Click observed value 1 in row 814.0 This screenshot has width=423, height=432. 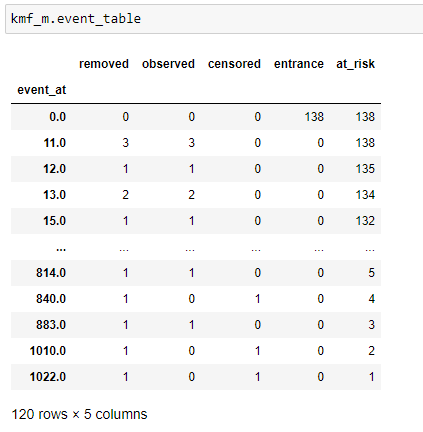(x=191, y=273)
